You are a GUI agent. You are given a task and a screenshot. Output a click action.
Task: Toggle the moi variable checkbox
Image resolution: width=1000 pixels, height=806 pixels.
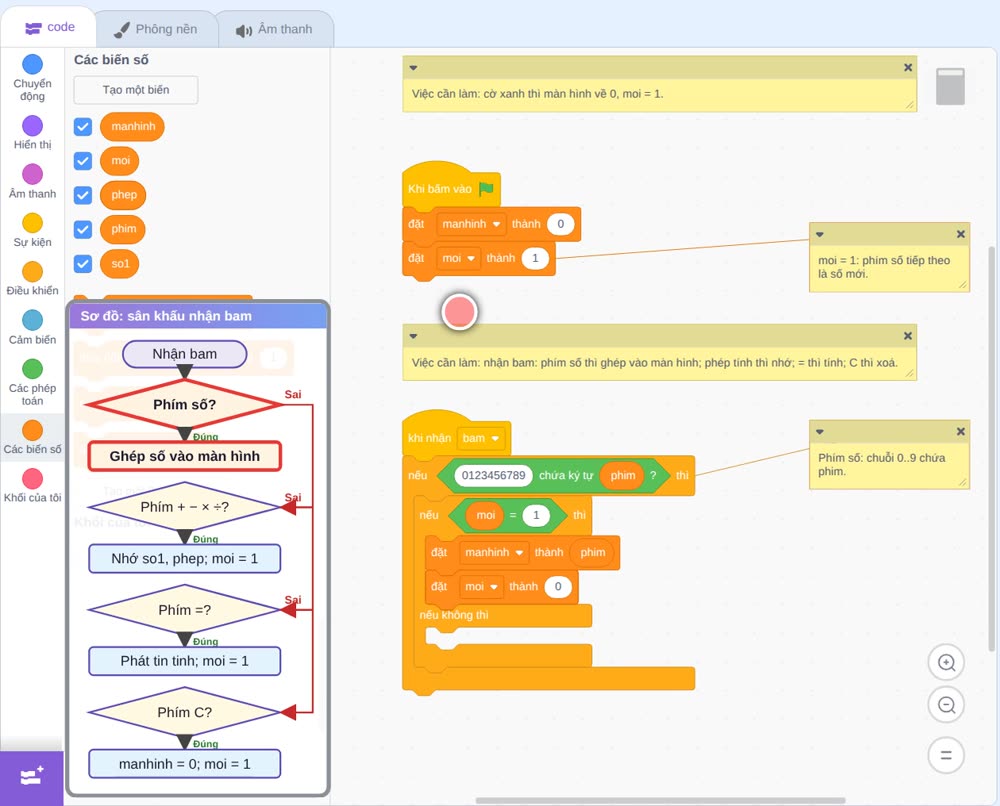[83, 161]
